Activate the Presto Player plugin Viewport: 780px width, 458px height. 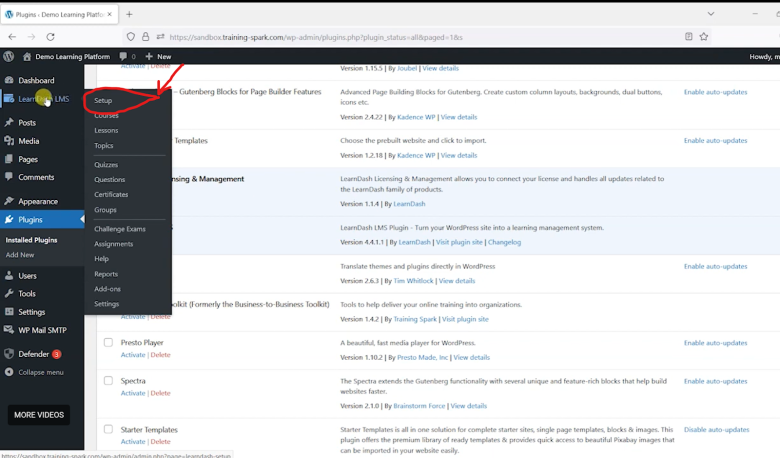pos(133,355)
